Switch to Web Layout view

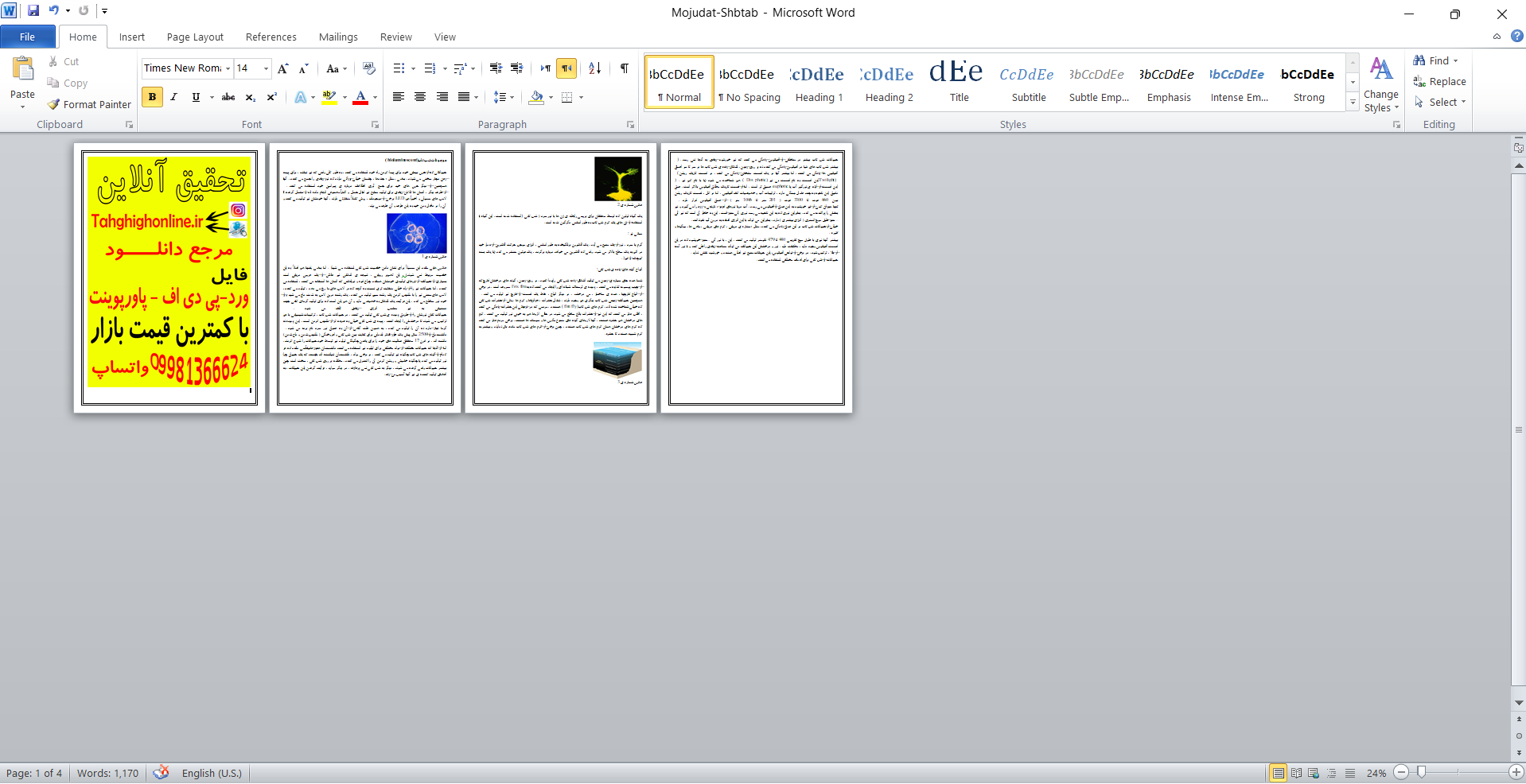pyautogui.click(x=1314, y=773)
